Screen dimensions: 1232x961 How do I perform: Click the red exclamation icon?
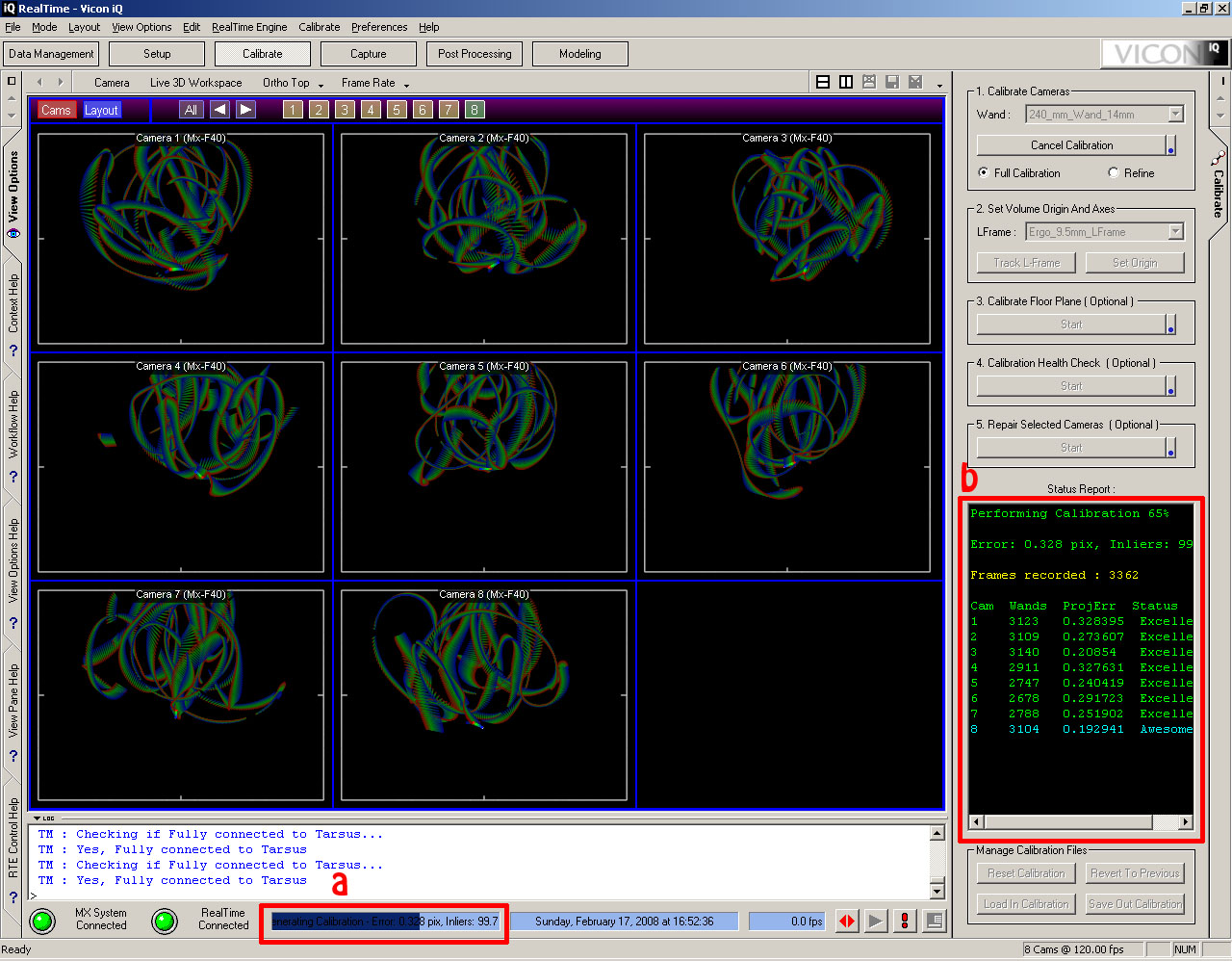pos(905,922)
